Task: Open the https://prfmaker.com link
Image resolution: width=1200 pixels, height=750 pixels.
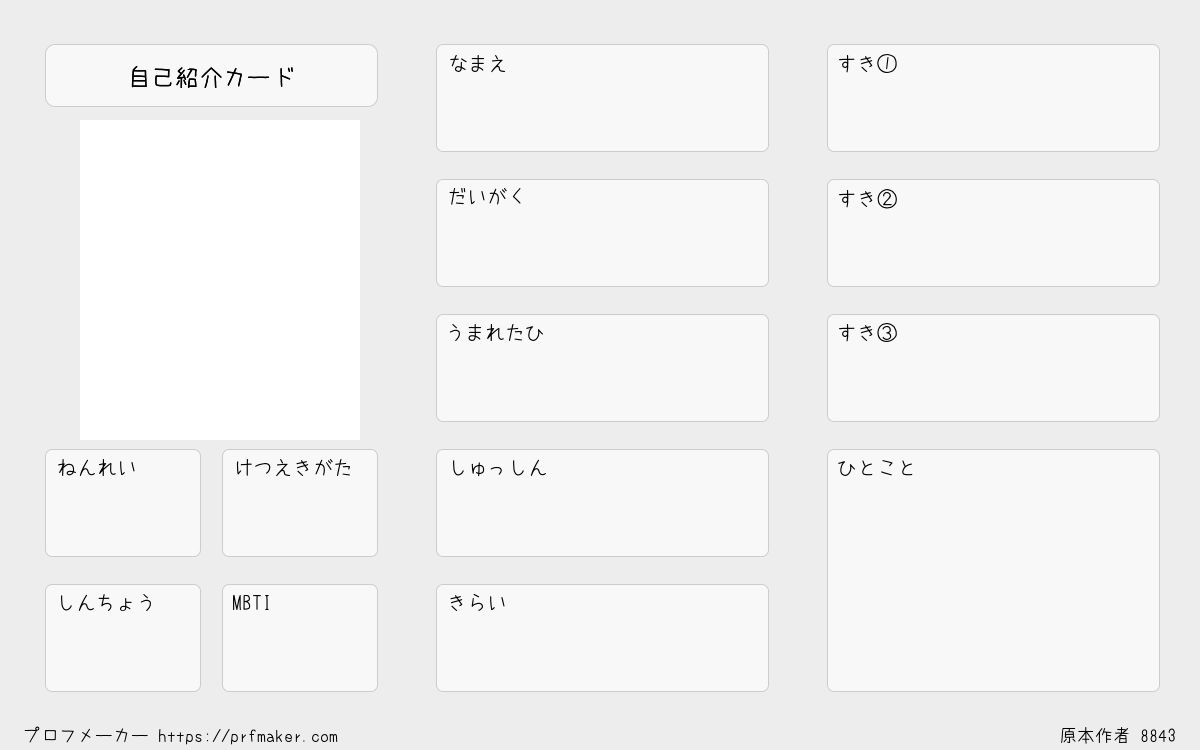Action: coord(248,737)
